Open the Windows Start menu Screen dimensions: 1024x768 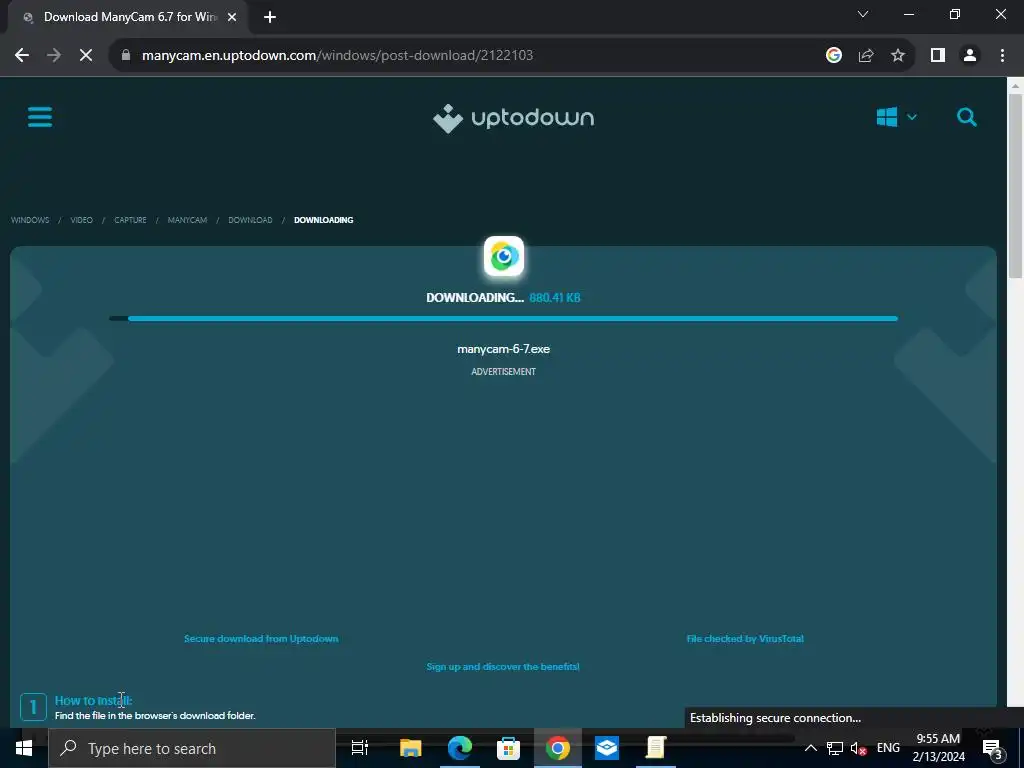[24, 748]
